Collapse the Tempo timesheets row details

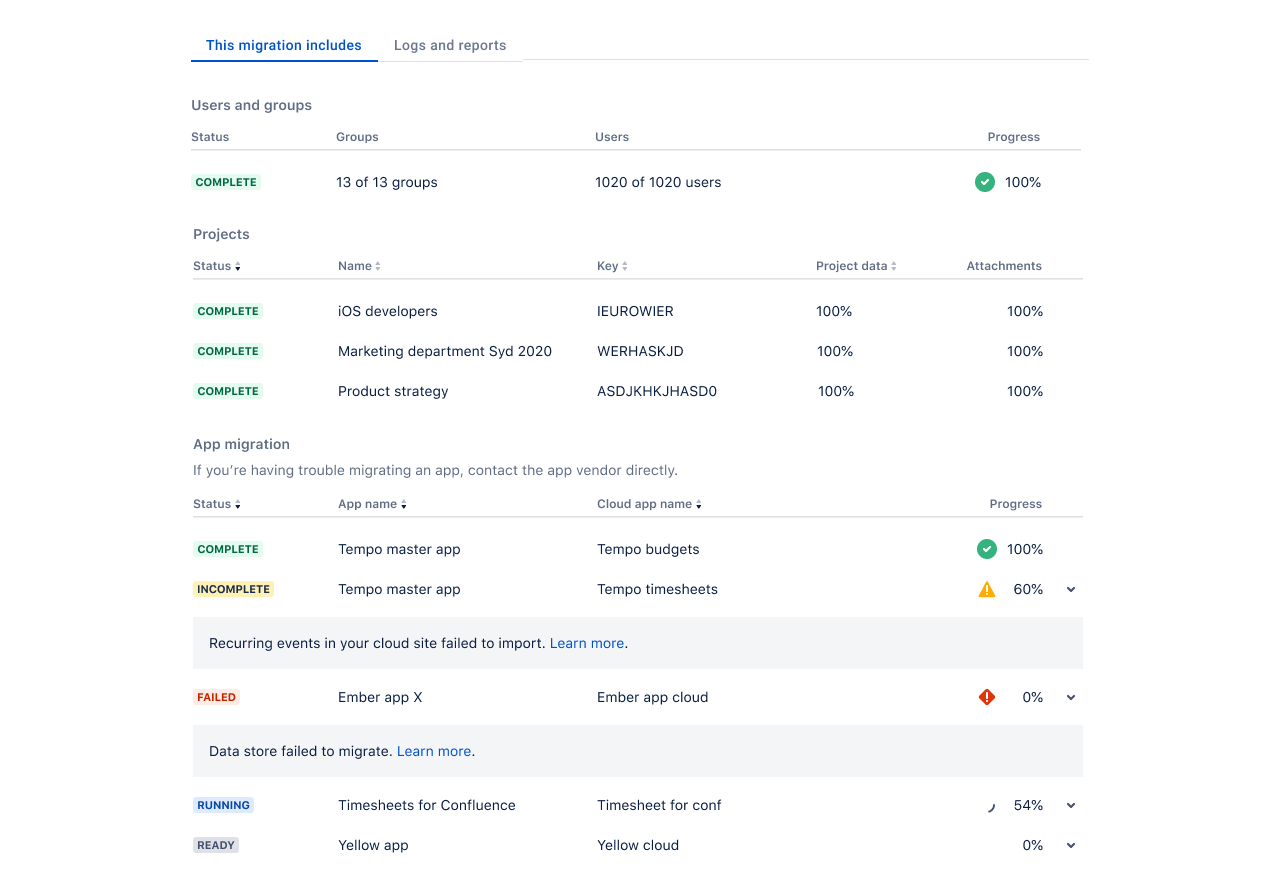pyautogui.click(x=1071, y=590)
